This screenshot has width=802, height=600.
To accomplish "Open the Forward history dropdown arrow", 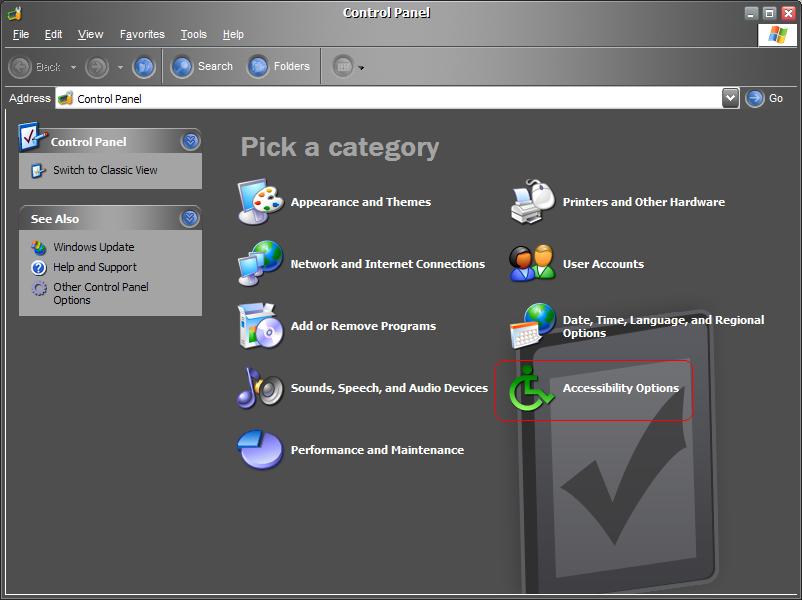I will [120, 67].
